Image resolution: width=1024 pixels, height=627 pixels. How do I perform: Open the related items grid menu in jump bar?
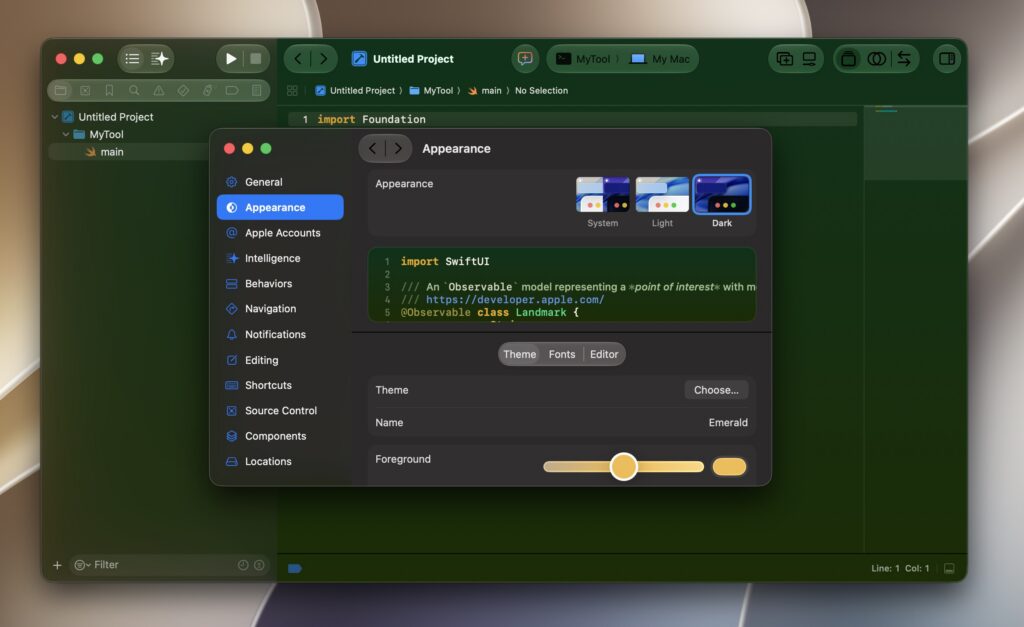coord(292,91)
